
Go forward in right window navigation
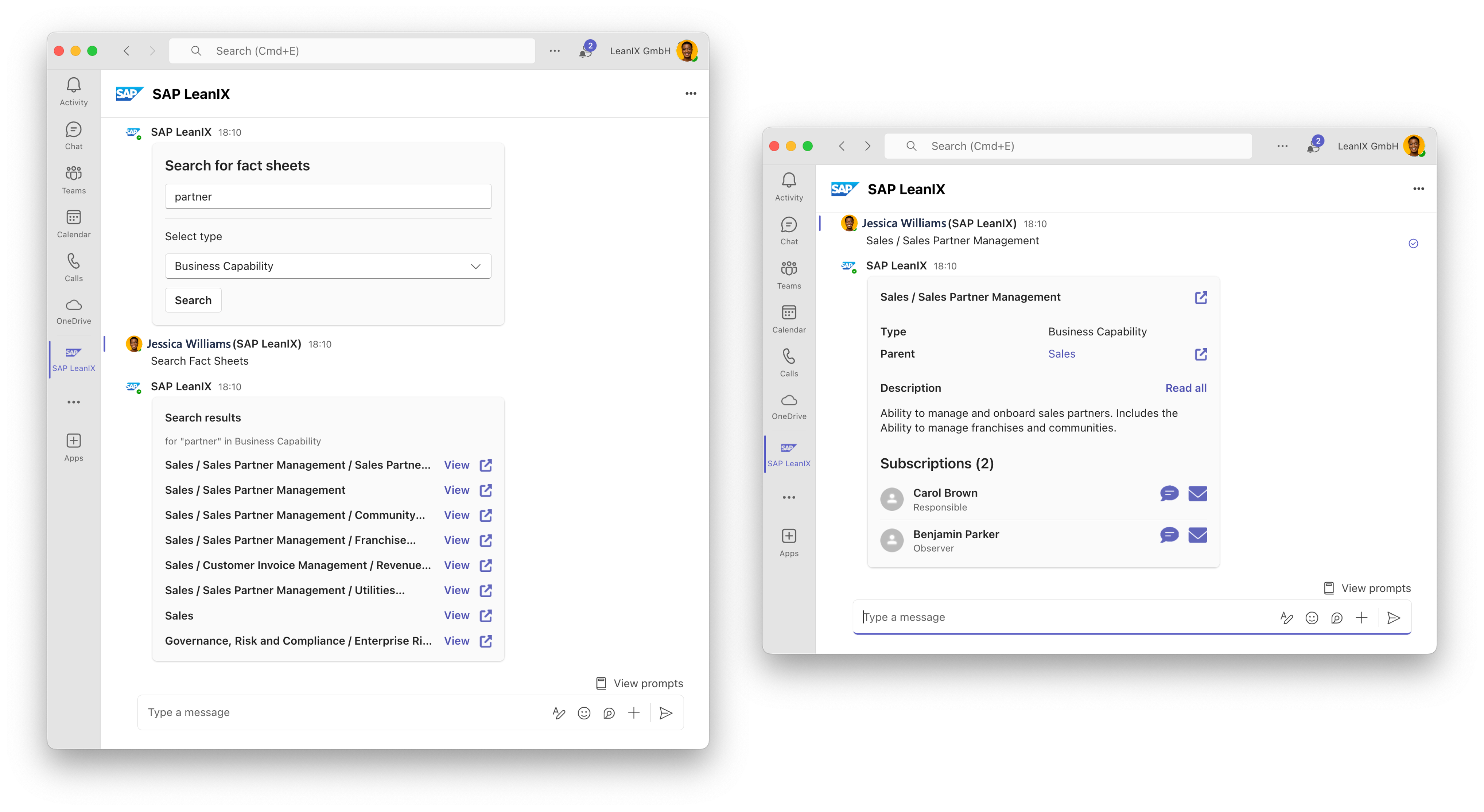(x=867, y=146)
